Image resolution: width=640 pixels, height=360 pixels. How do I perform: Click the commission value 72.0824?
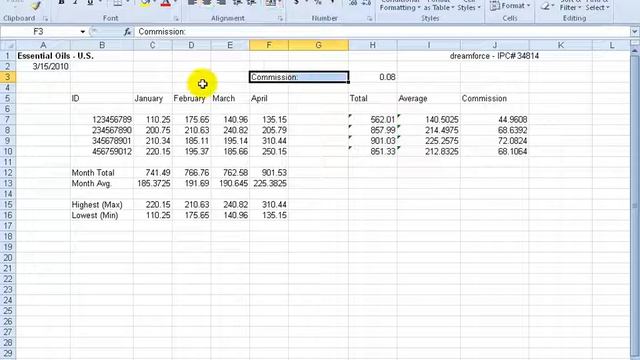tap(495, 141)
